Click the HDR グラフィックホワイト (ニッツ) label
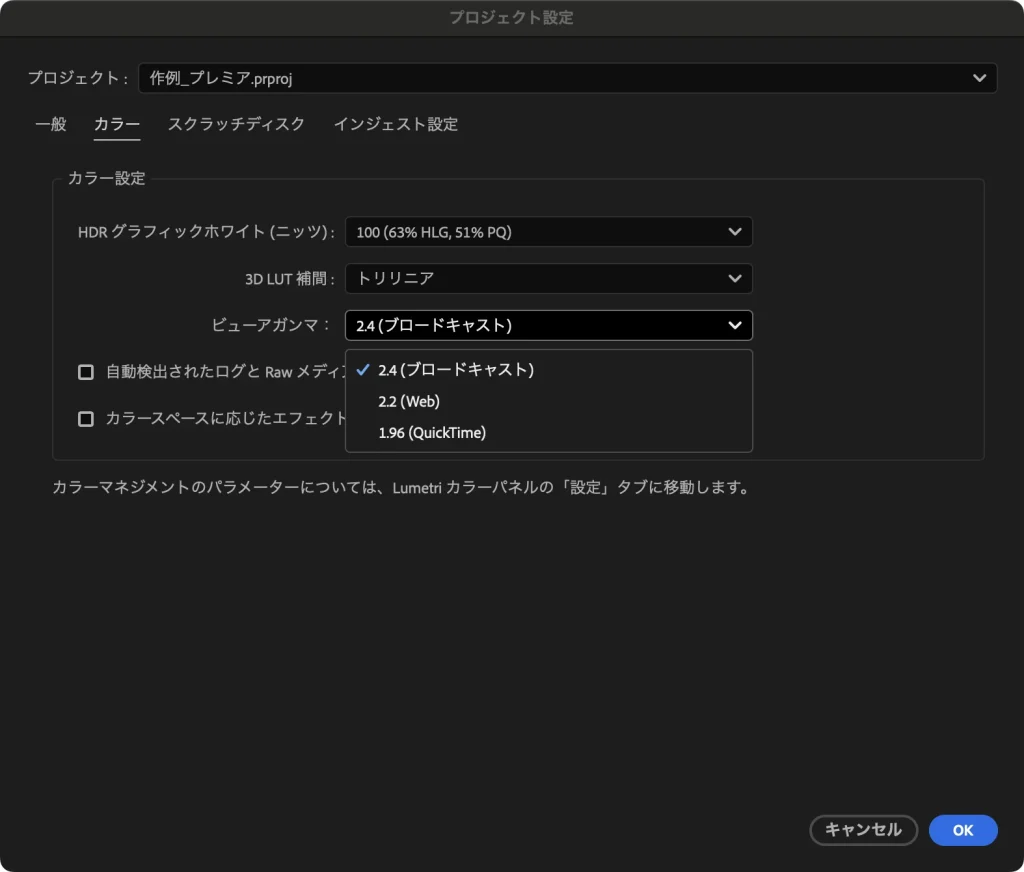1024x872 pixels. coord(206,232)
